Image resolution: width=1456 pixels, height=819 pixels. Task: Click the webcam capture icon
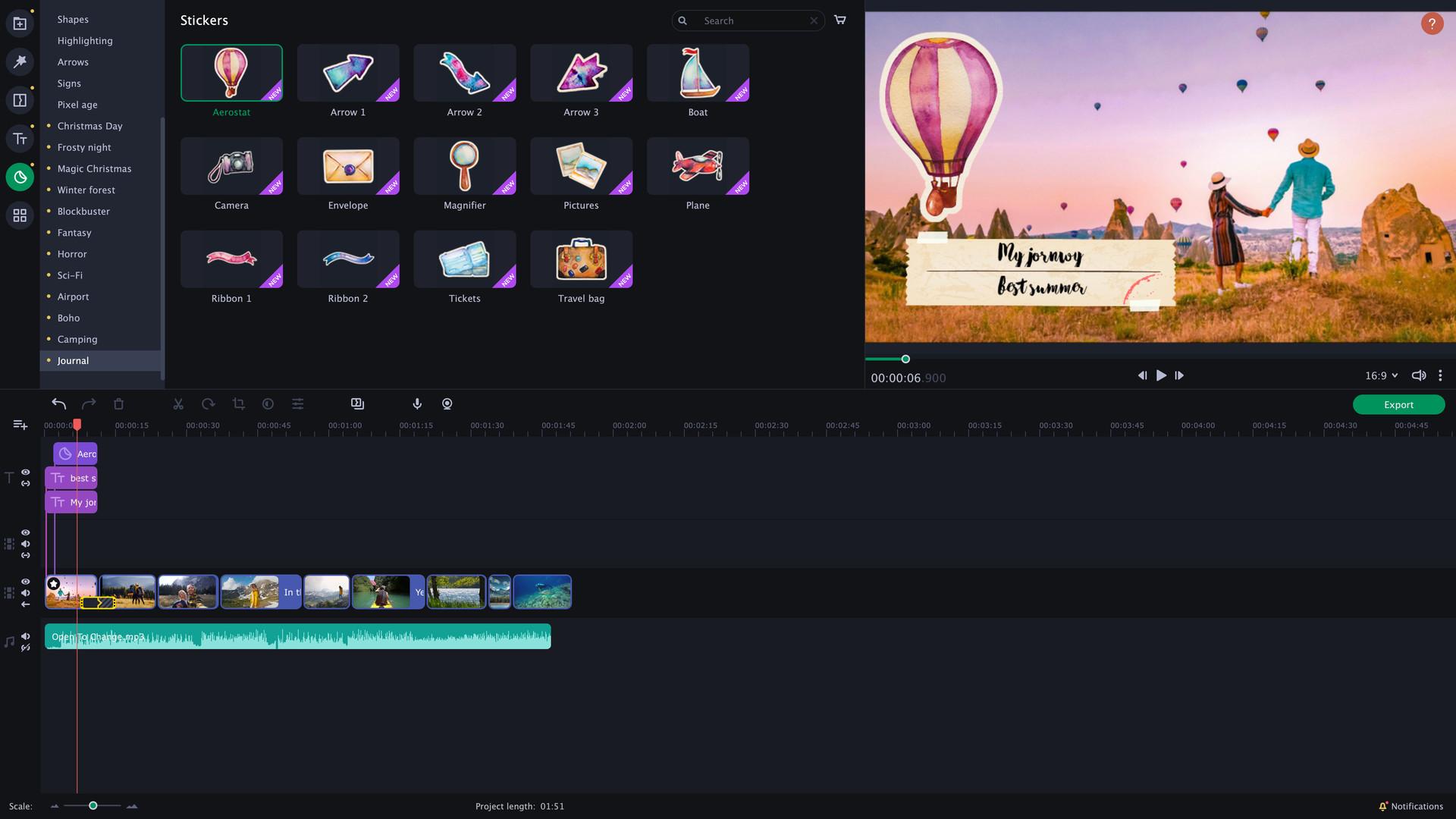pyautogui.click(x=447, y=403)
